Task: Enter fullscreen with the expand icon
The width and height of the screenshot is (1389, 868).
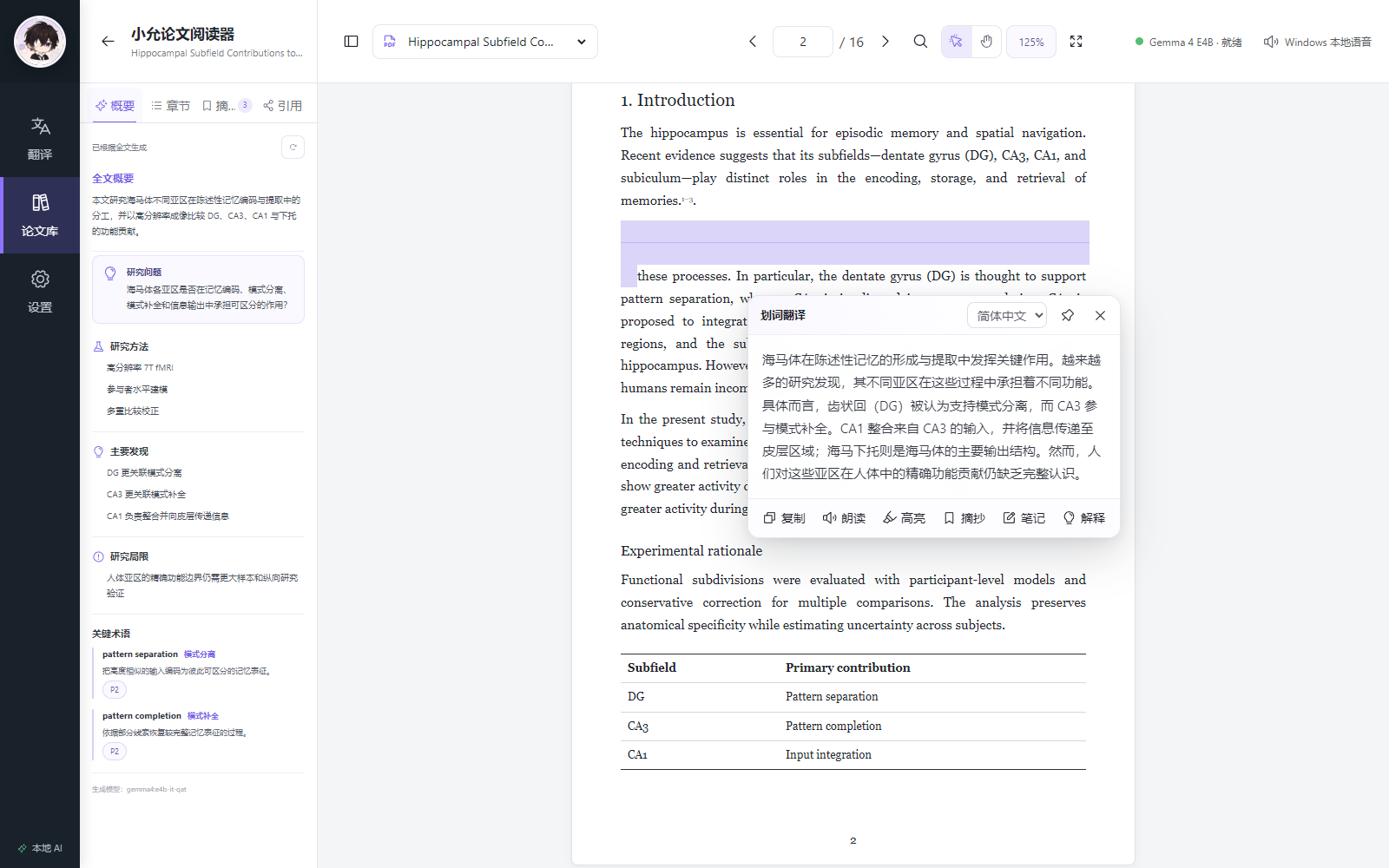Action: (1076, 42)
